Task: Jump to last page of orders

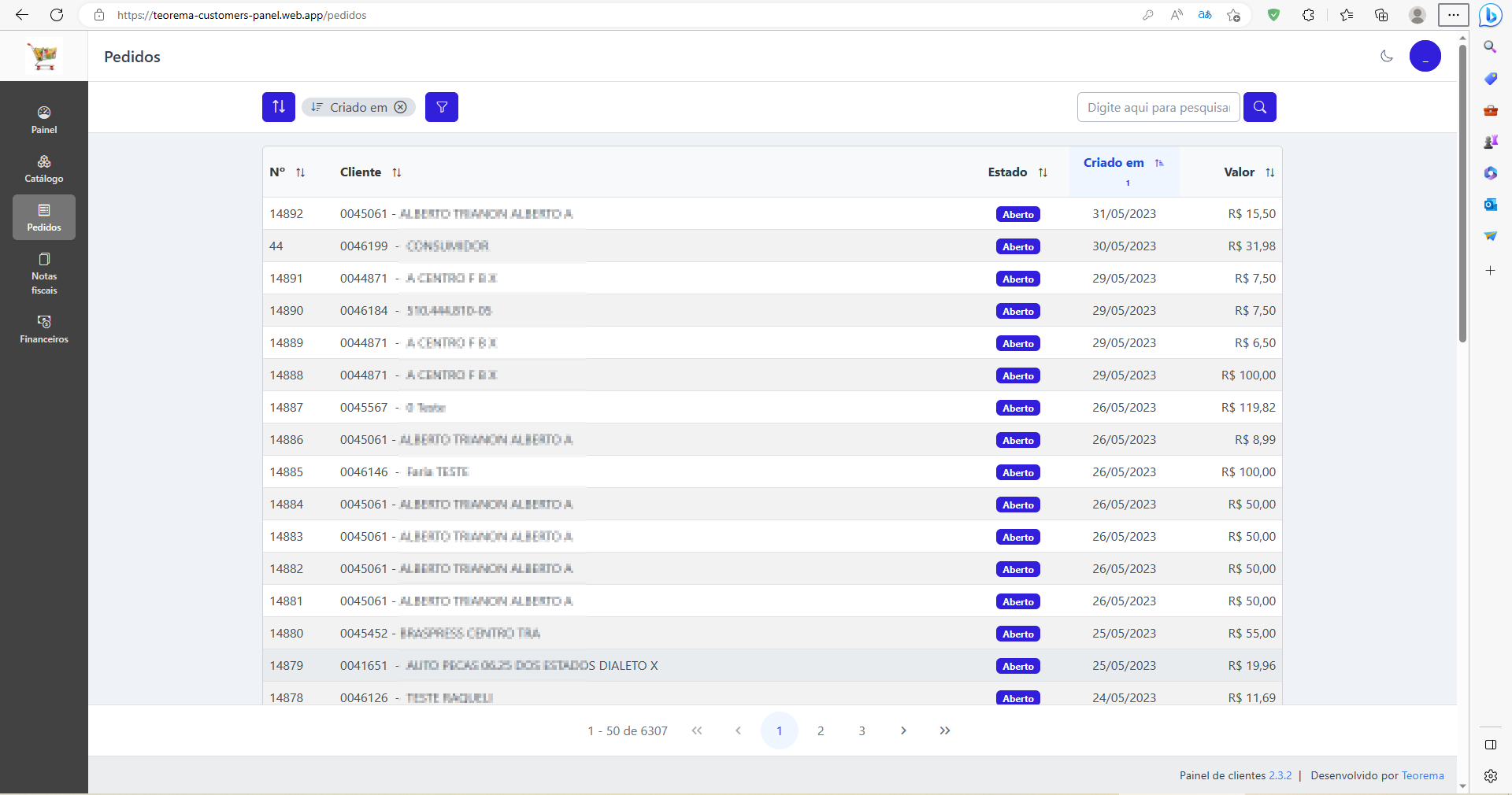Action: [945, 730]
